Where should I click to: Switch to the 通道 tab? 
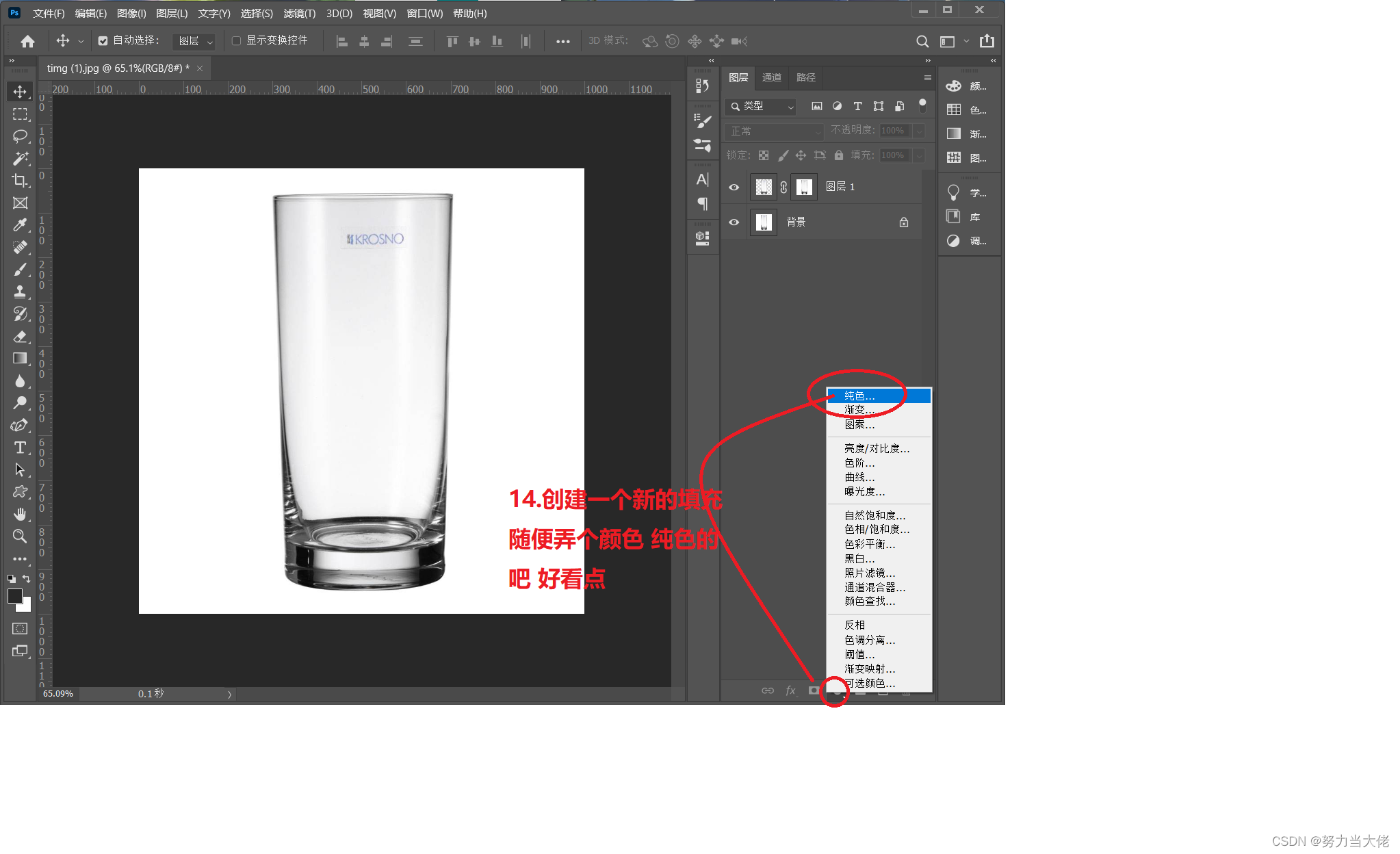pos(772,77)
